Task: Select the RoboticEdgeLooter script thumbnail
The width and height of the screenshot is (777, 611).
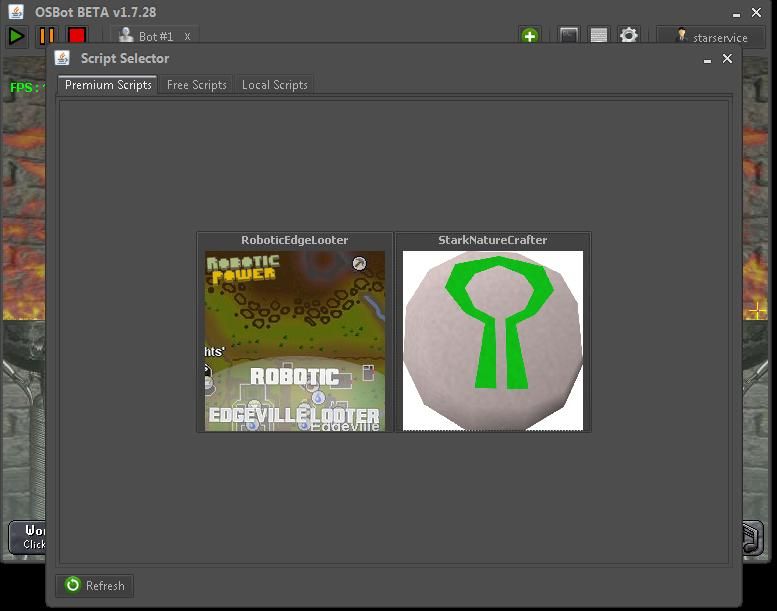Action: (x=295, y=340)
